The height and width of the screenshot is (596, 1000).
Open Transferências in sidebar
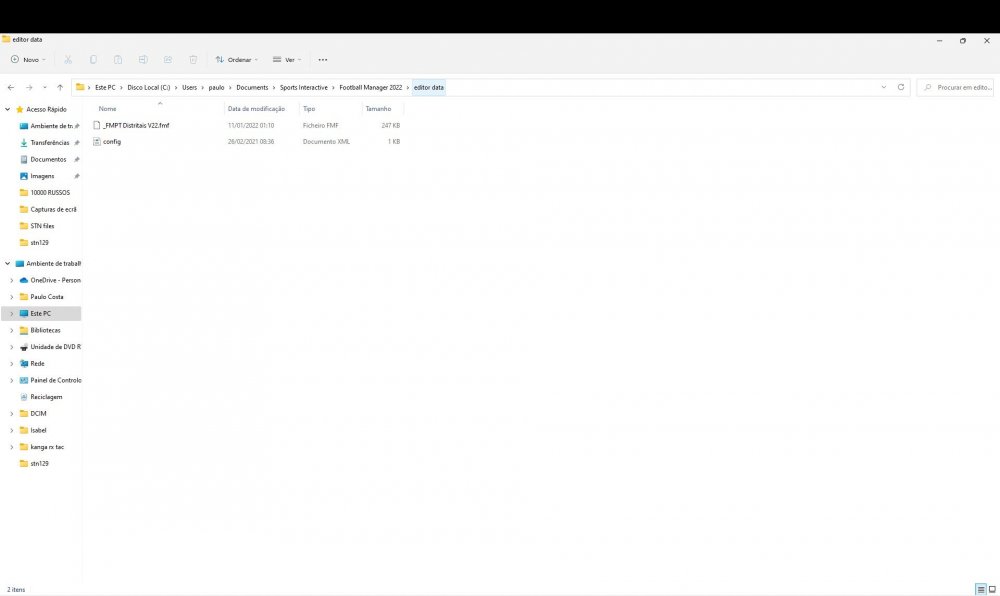point(50,143)
